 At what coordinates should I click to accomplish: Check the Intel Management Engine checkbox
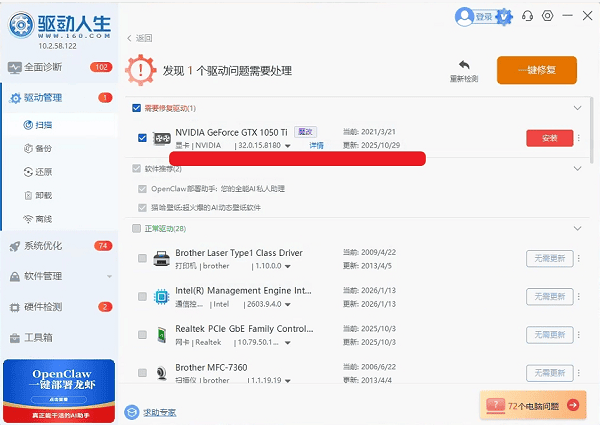pos(142,296)
